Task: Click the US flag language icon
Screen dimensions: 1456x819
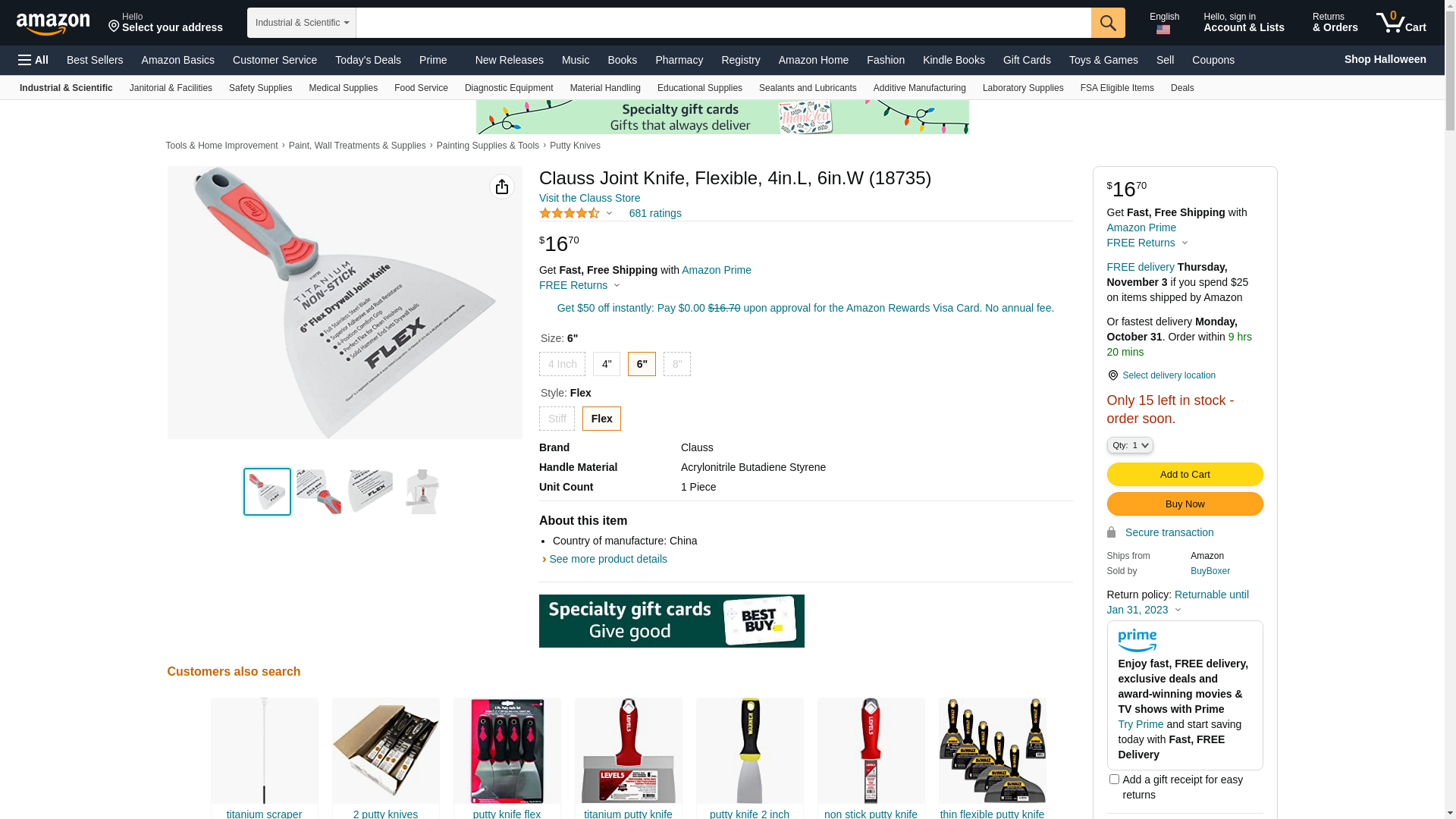Action: tap(1163, 30)
